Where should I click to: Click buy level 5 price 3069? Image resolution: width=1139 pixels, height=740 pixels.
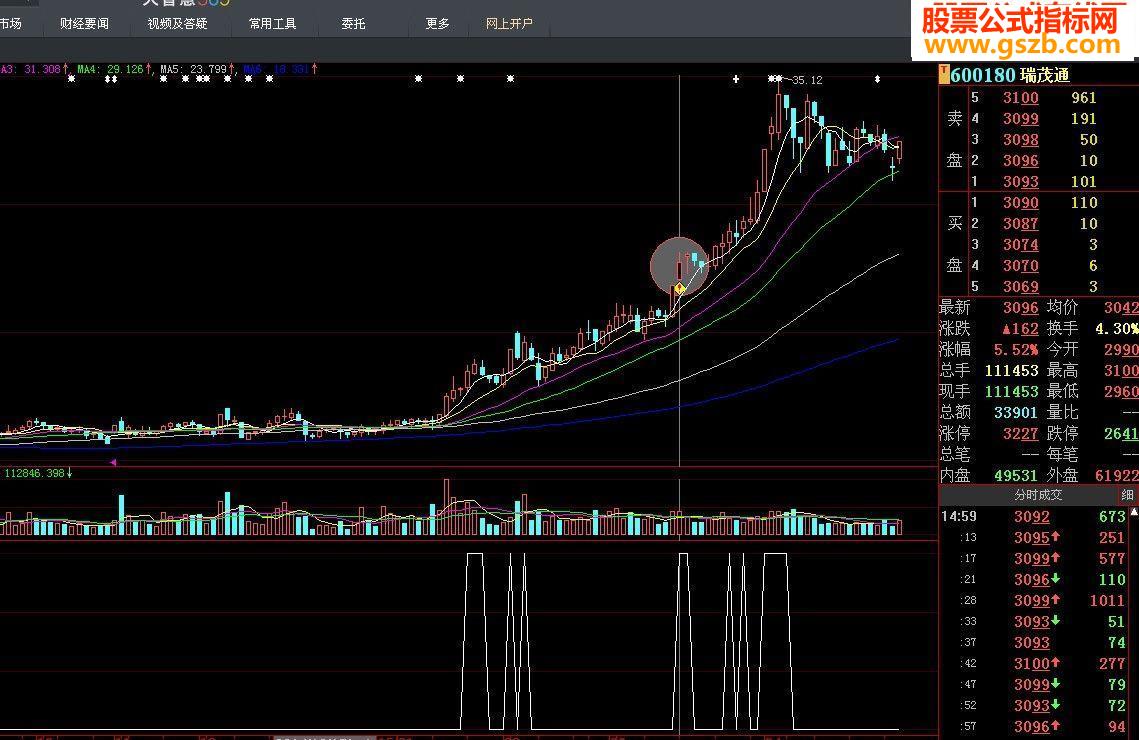coord(1021,287)
